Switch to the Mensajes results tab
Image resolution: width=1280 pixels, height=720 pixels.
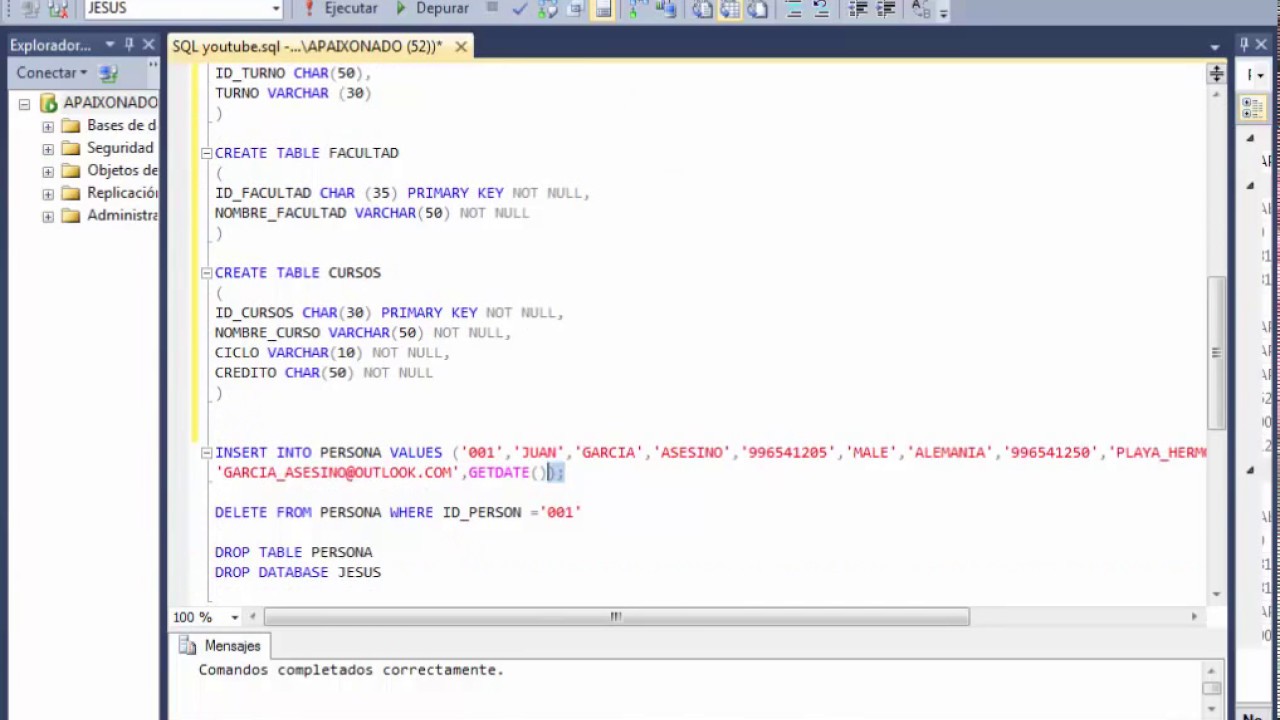tap(221, 646)
